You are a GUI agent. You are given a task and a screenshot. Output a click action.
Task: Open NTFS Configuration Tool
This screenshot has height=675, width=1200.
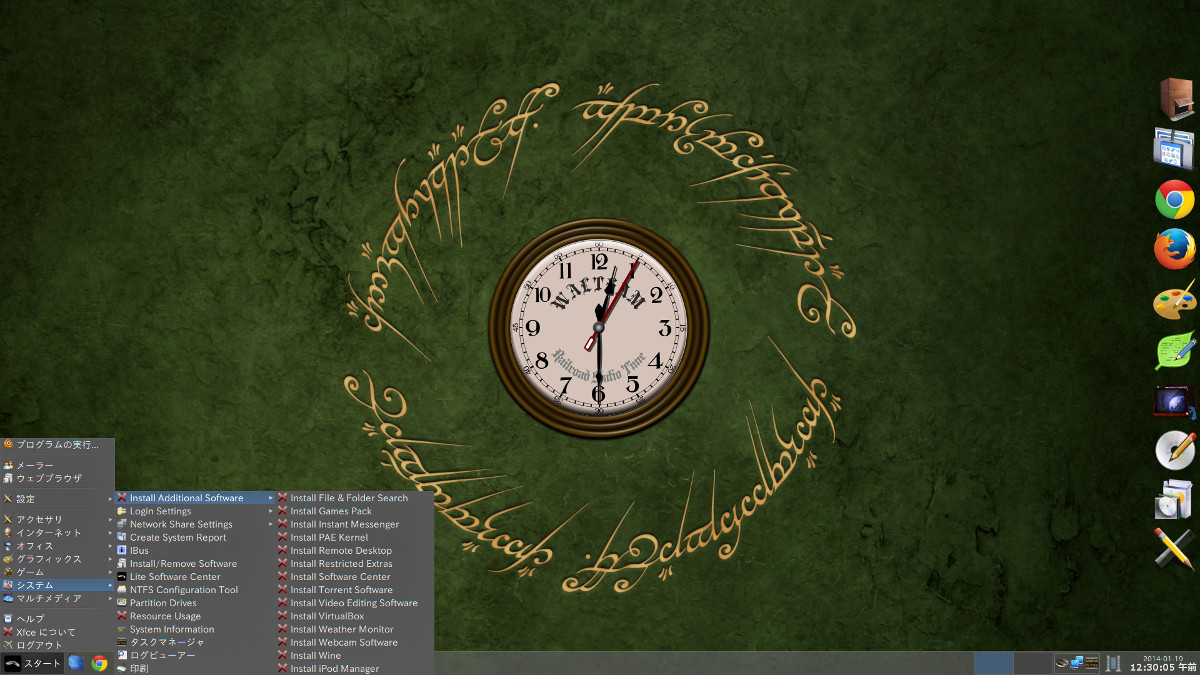[195, 590]
